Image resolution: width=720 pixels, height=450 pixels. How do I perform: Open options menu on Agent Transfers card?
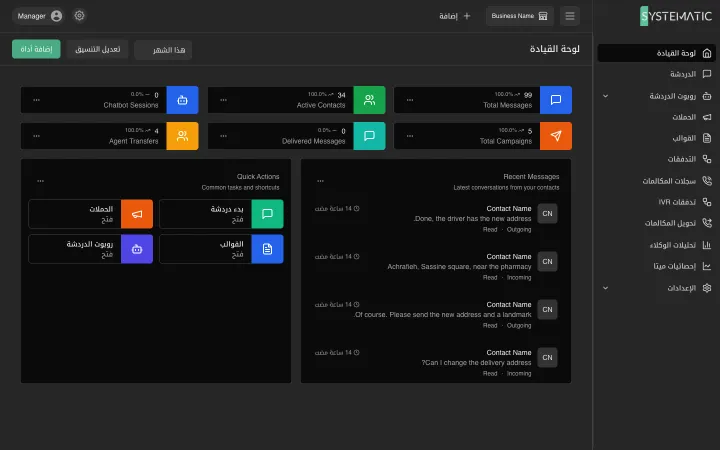click(x=36, y=136)
